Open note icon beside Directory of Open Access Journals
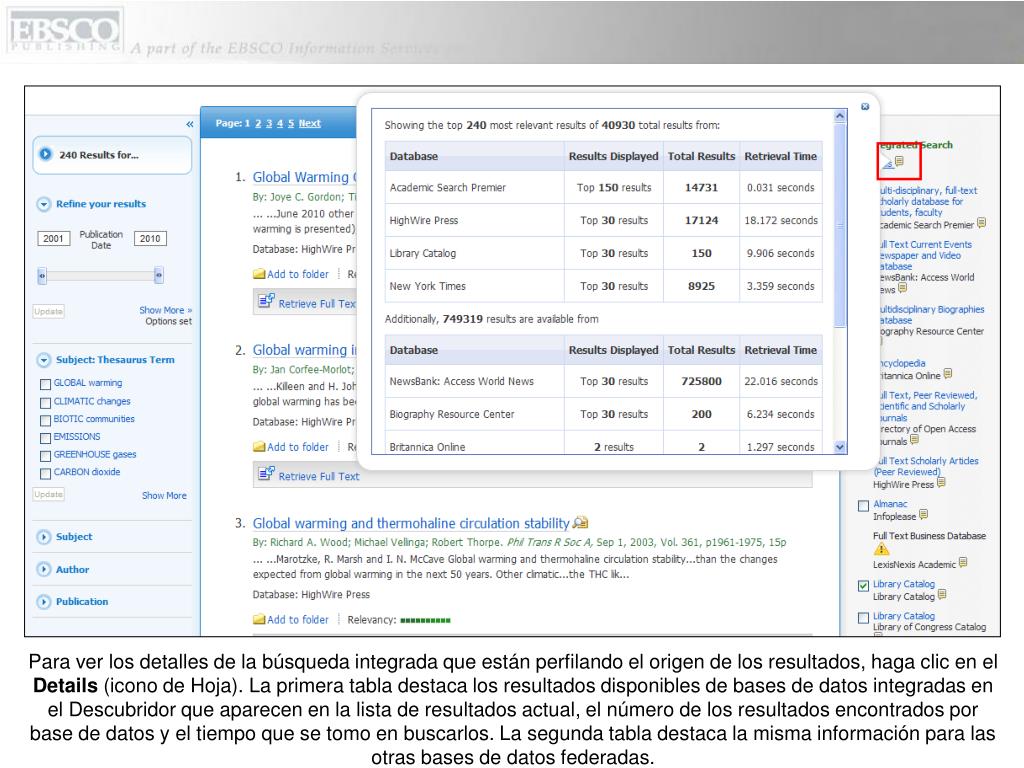Screen dimensions: 1024x768 coord(914,440)
